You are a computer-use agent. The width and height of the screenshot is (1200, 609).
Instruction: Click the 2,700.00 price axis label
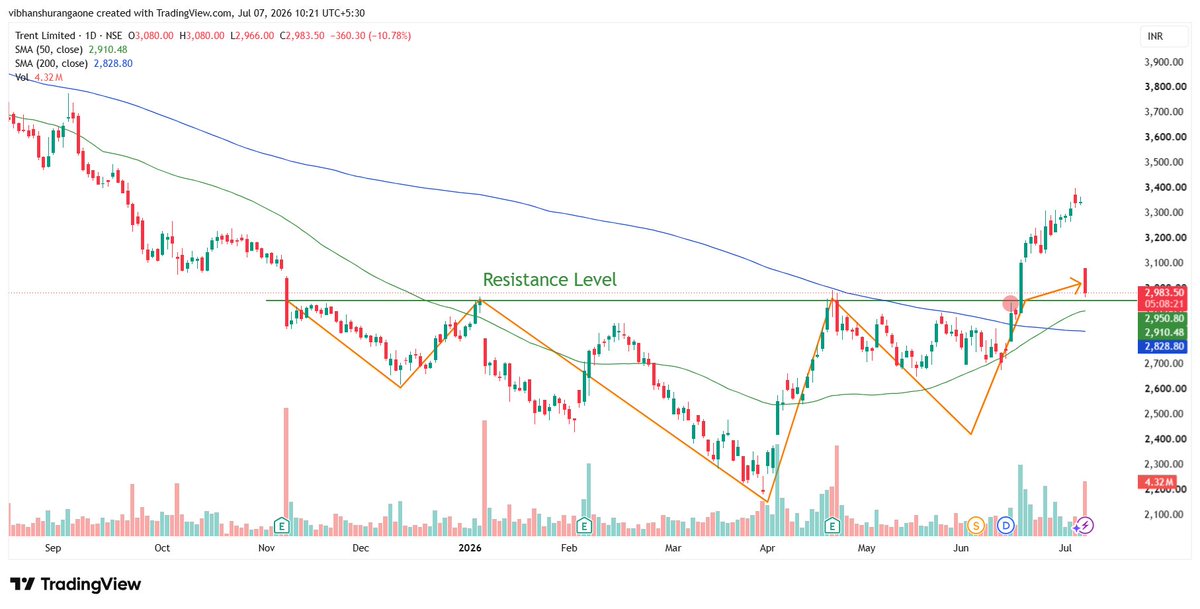(1166, 364)
